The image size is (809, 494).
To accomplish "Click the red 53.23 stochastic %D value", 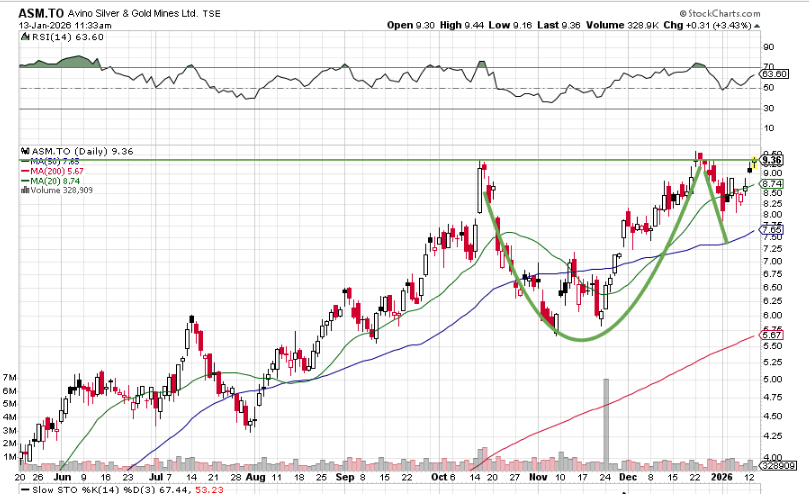I will pos(210,489).
